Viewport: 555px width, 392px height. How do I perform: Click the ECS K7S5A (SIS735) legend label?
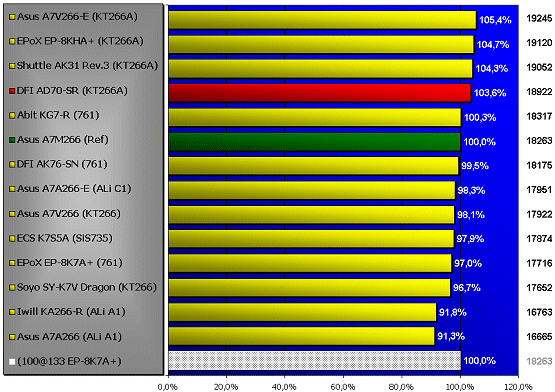pos(65,238)
